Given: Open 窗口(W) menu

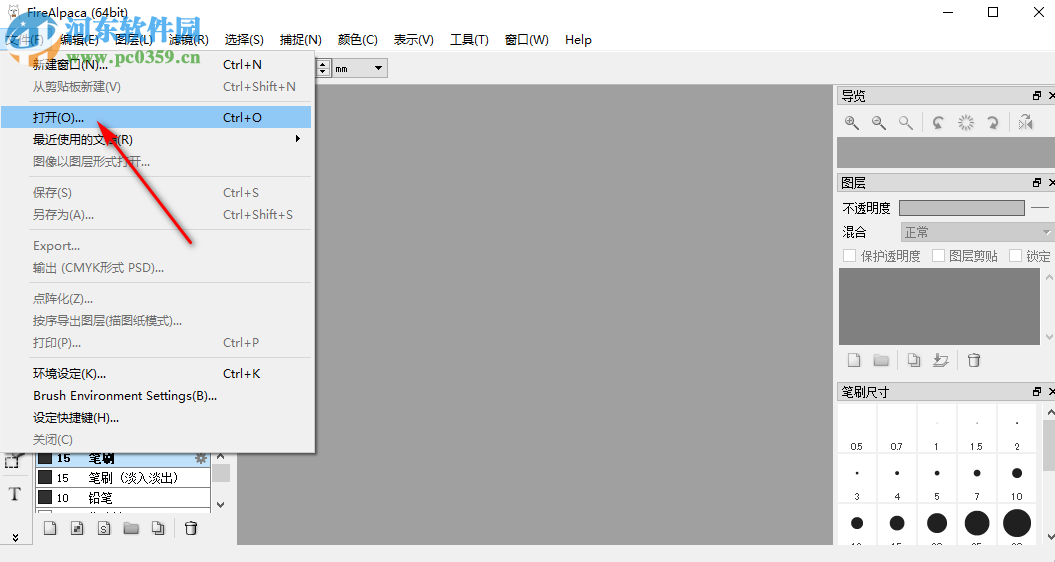Looking at the screenshot, I should click(x=526, y=40).
